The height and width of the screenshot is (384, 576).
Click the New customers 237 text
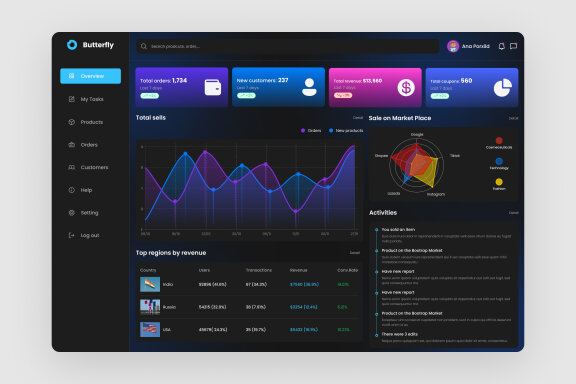pos(262,80)
